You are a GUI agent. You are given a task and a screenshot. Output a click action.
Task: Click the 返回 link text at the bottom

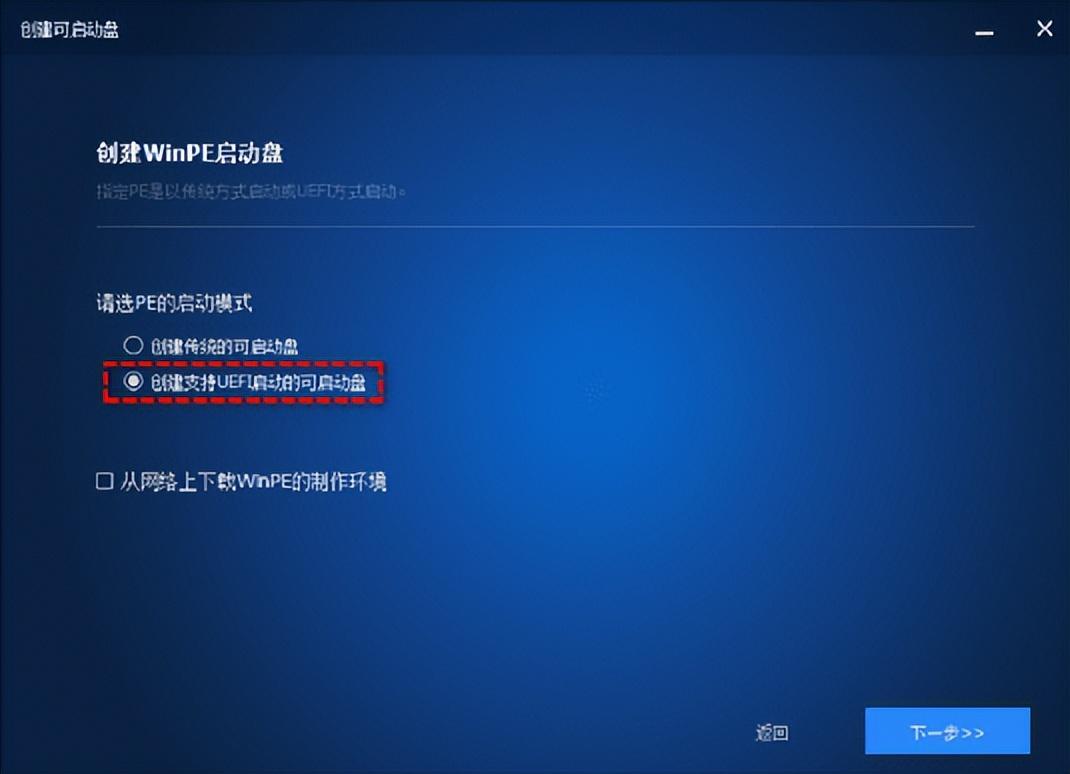pos(772,732)
